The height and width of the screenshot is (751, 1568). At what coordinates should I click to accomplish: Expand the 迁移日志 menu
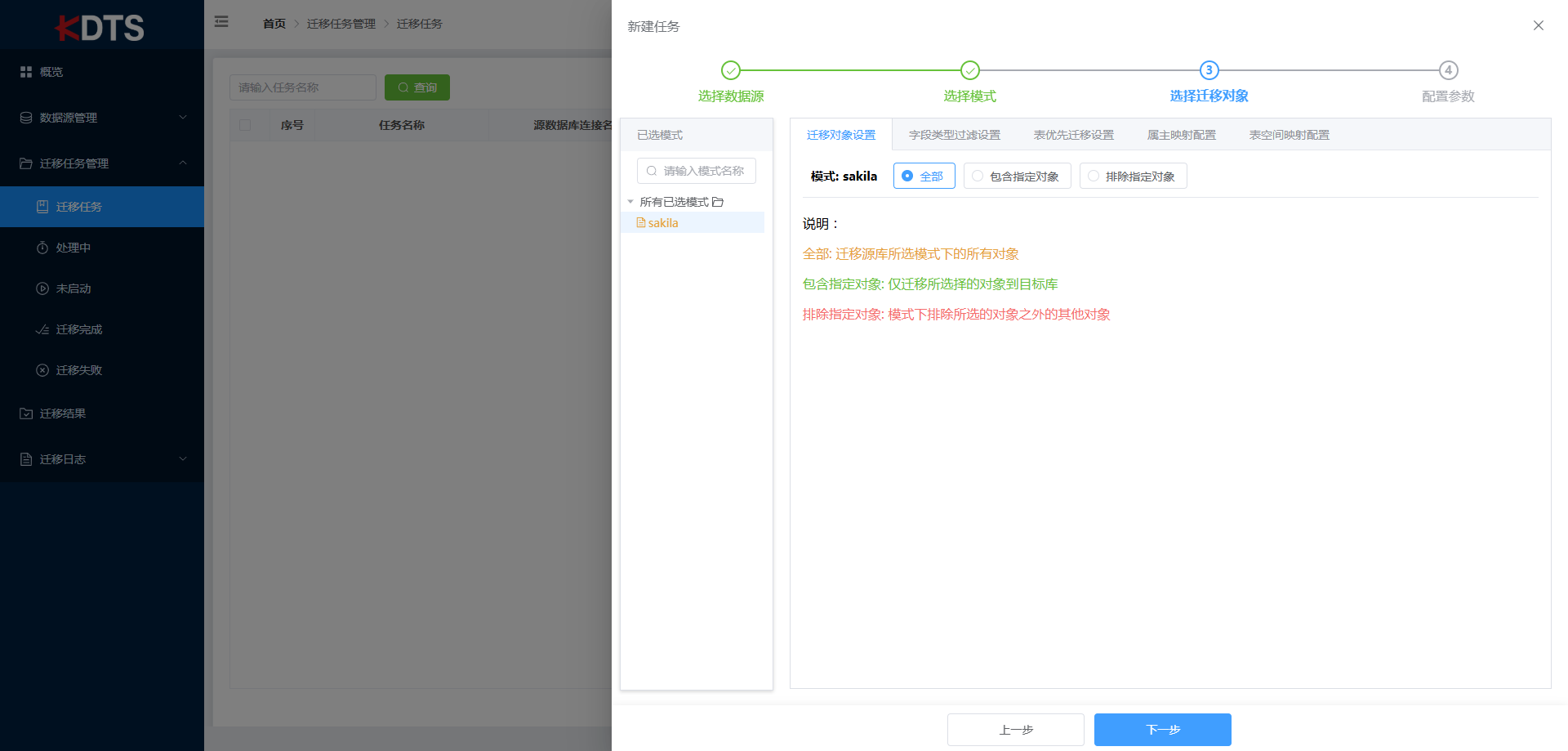click(102, 459)
